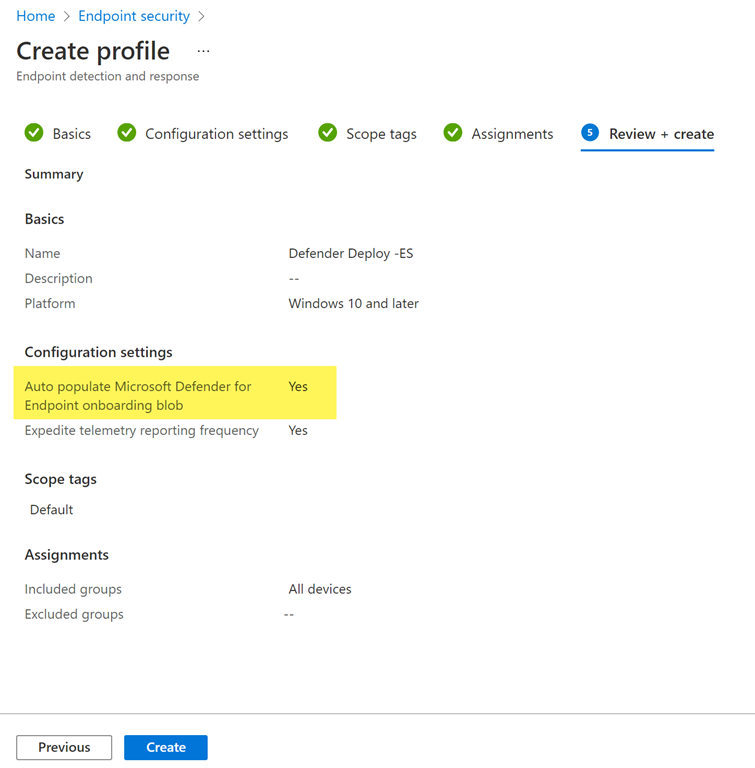Navigate to Home breadcrumb link
Image resolution: width=755 pixels, height=768 pixels.
click(36, 16)
